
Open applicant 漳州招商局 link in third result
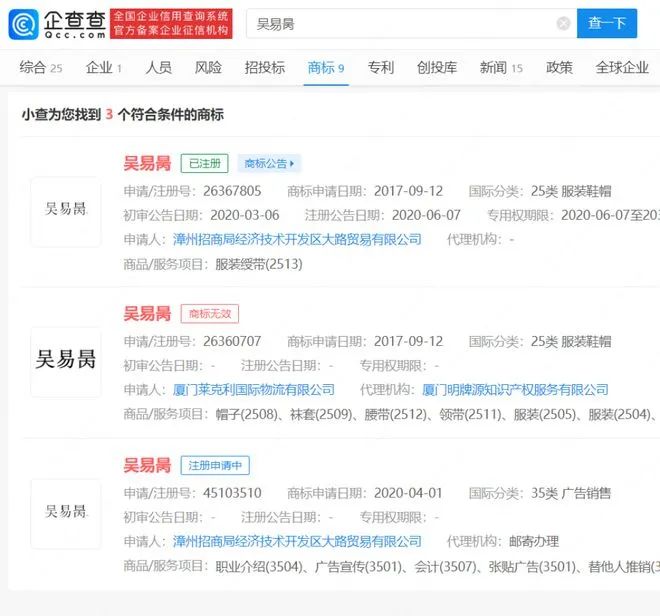pyautogui.click(x=297, y=541)
